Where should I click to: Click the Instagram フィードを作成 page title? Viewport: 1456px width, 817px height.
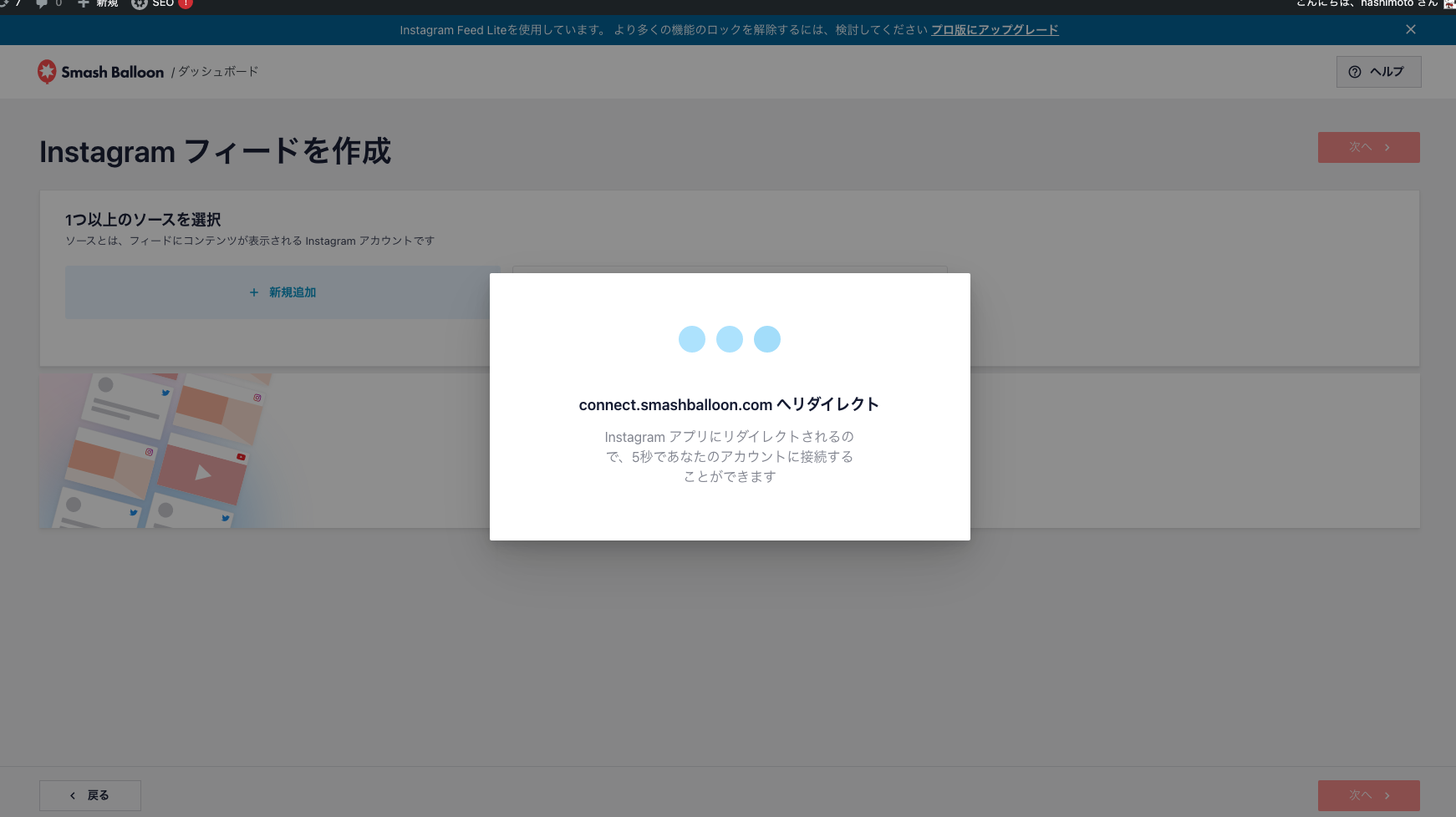point(216,151)
